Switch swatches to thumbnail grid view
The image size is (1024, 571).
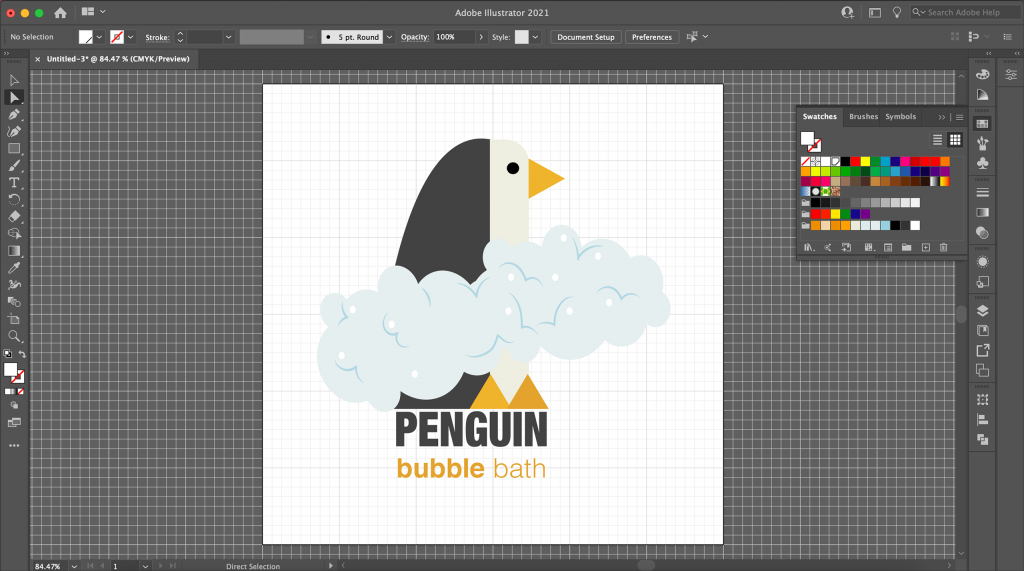click(x=955, y=140)
